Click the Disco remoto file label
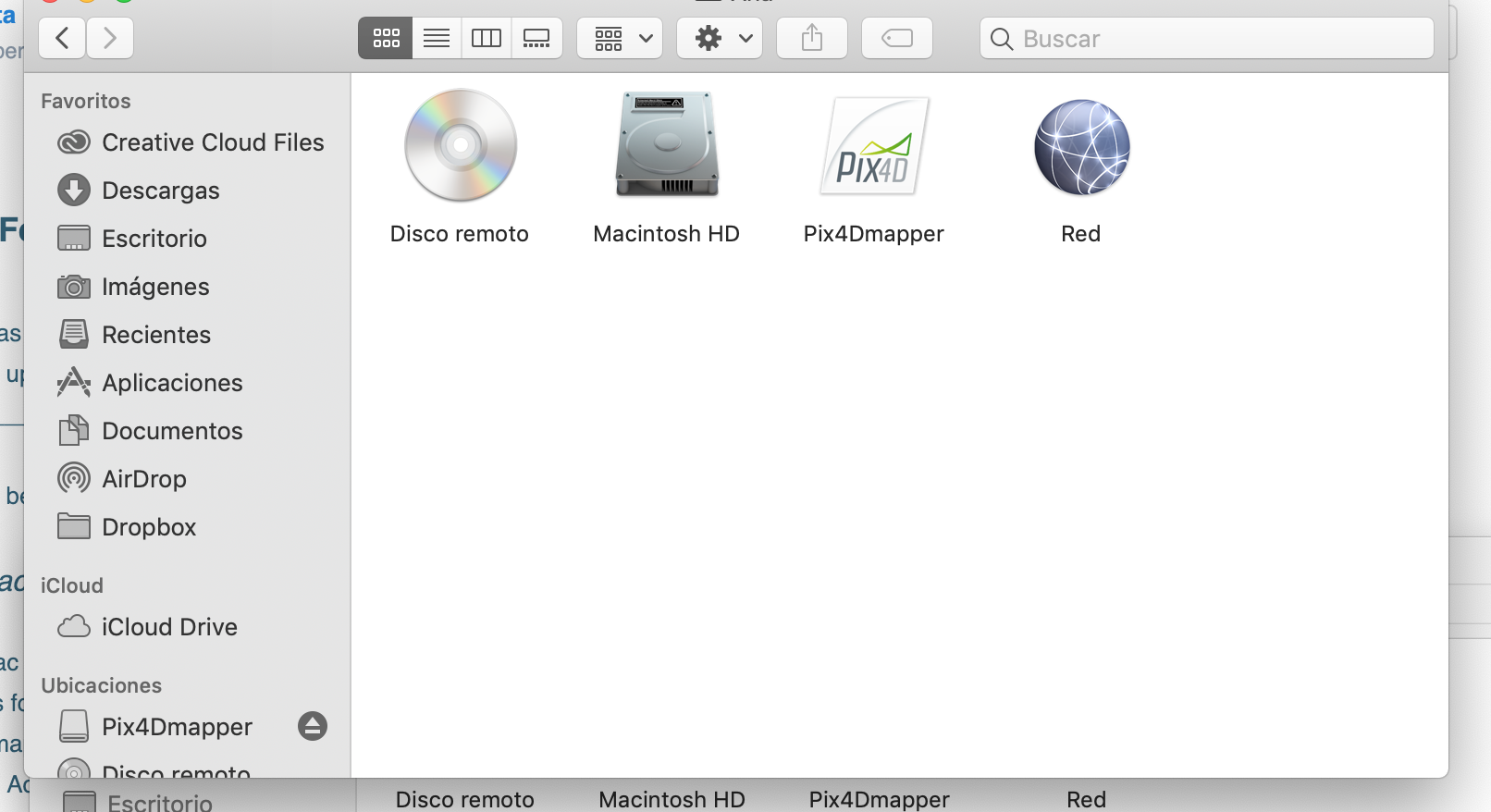The image size is (1491, 812). coord(460,234)
